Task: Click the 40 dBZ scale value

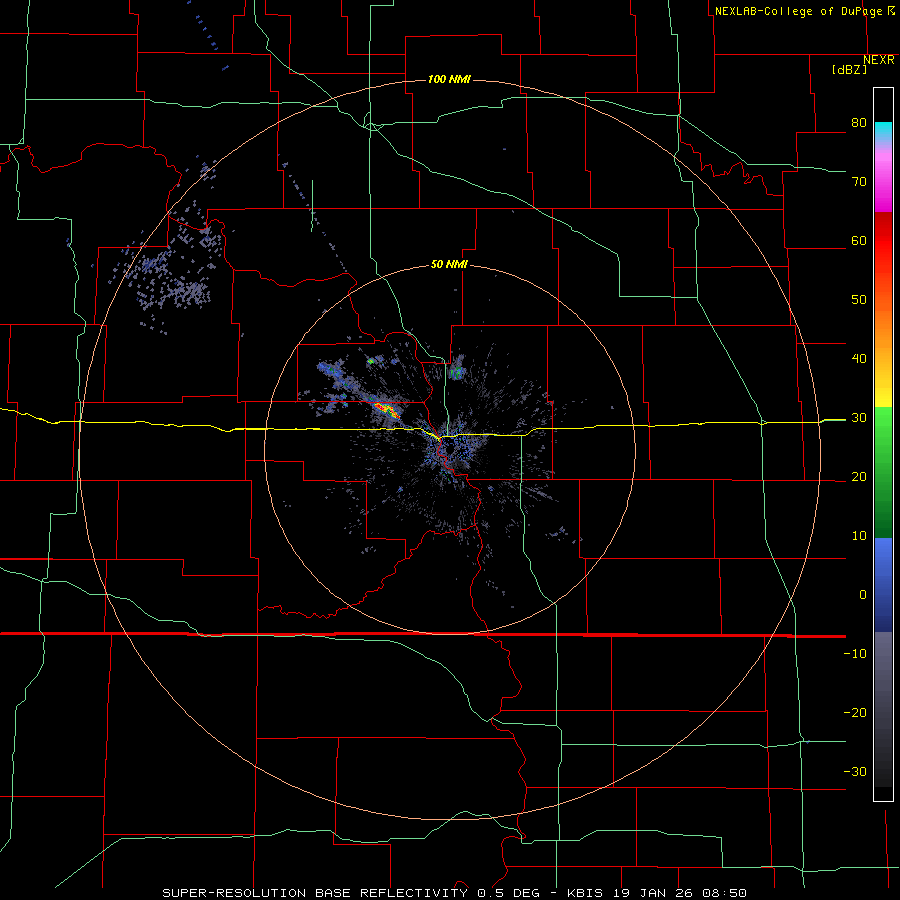Action: (x=859, y=359)
